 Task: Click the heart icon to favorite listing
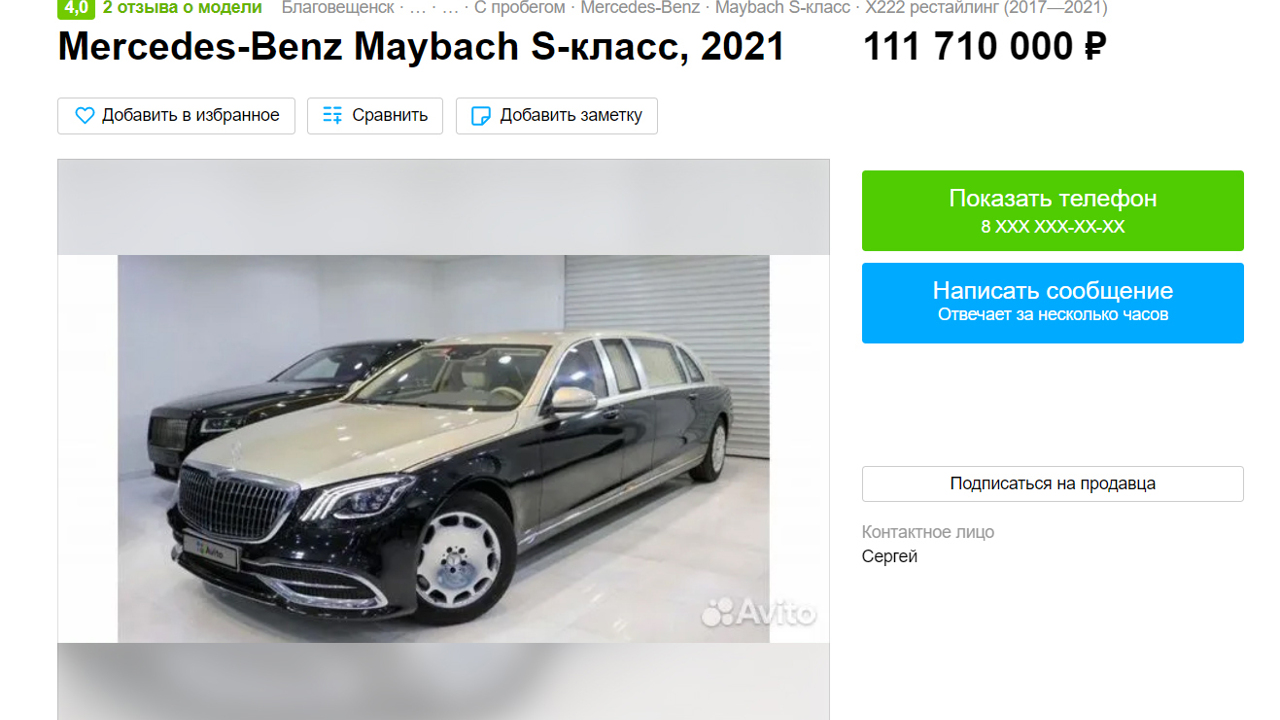pos(85,116)
